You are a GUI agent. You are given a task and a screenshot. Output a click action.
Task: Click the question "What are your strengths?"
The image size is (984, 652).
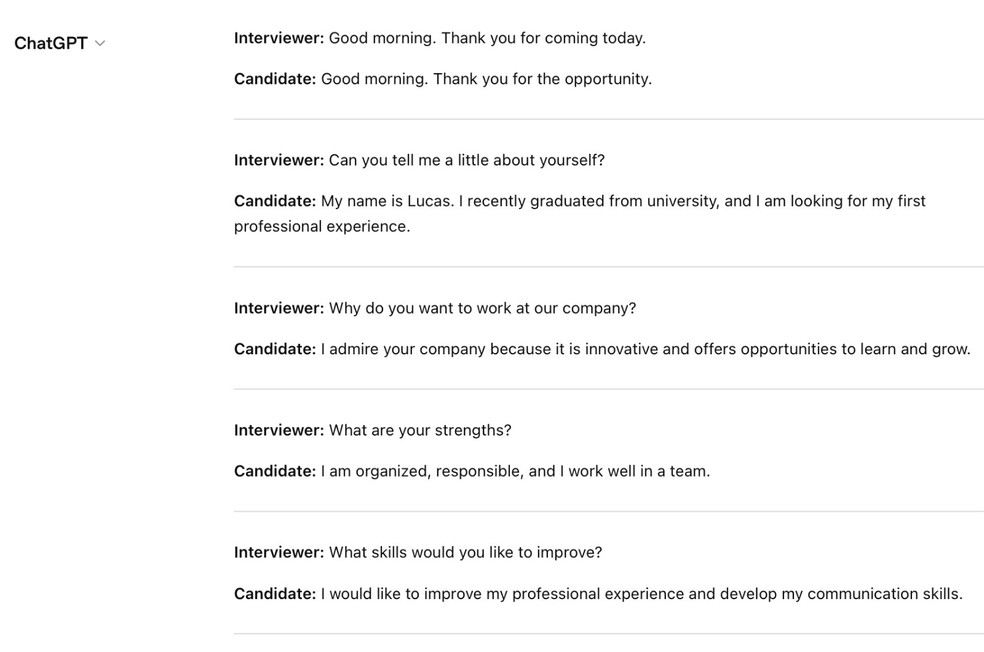[x=420, y=430]
